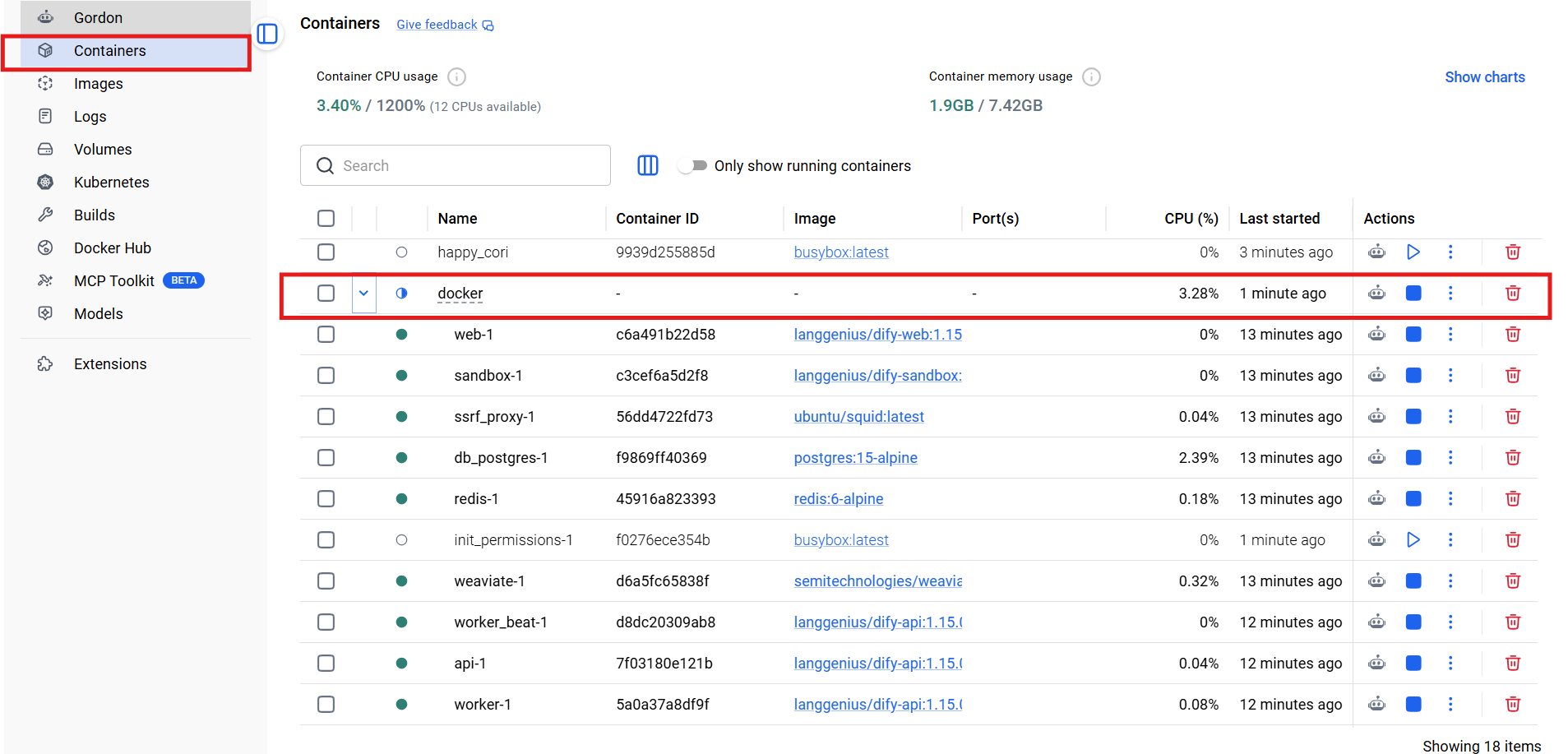Image resolution: width=1568 pixels, height=754 pixels.
Task: Open the Logs section
Action: [136, 116]
